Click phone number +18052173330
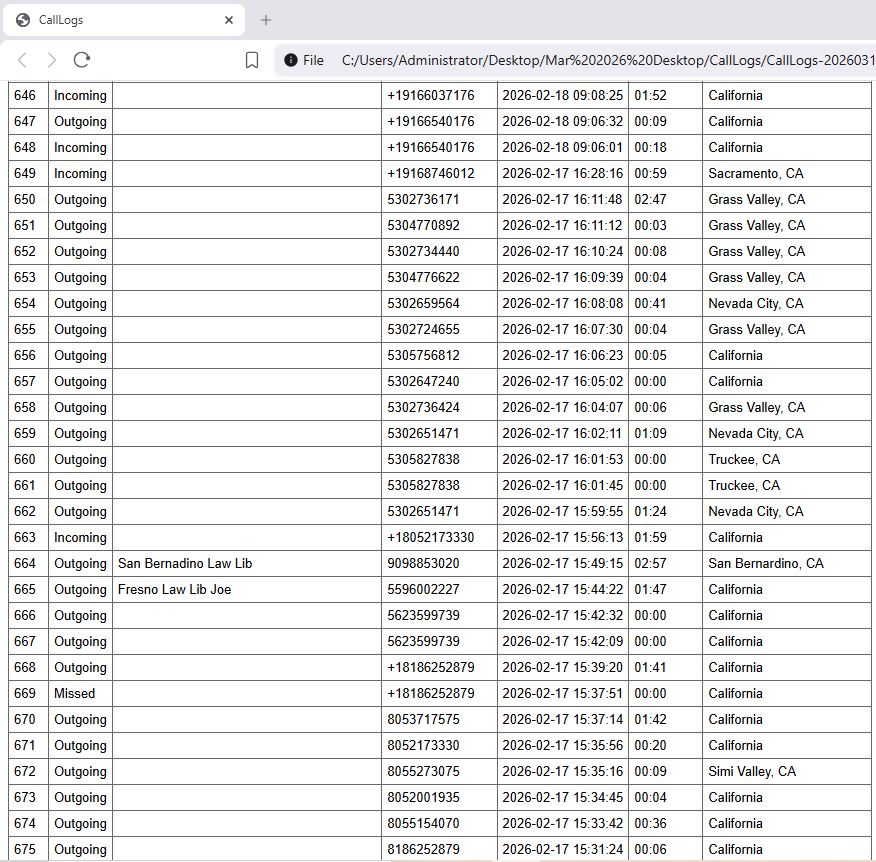 [x=431, y=537]
